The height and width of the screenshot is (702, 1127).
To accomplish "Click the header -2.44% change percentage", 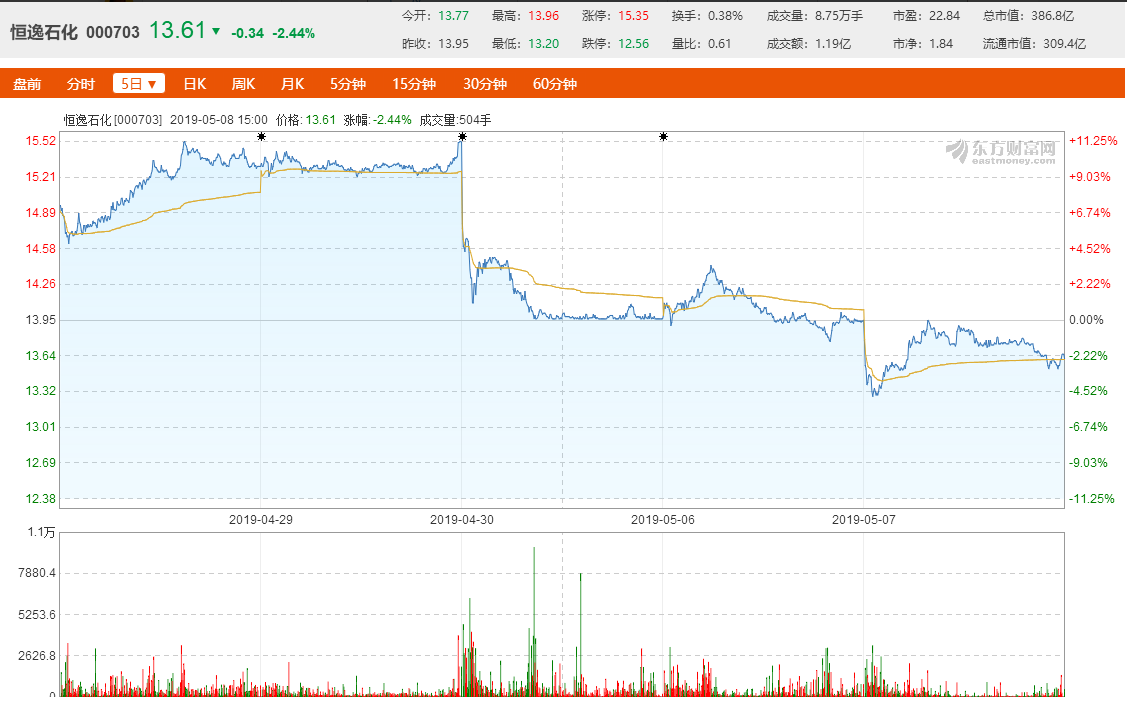I will tap(293, 33).
